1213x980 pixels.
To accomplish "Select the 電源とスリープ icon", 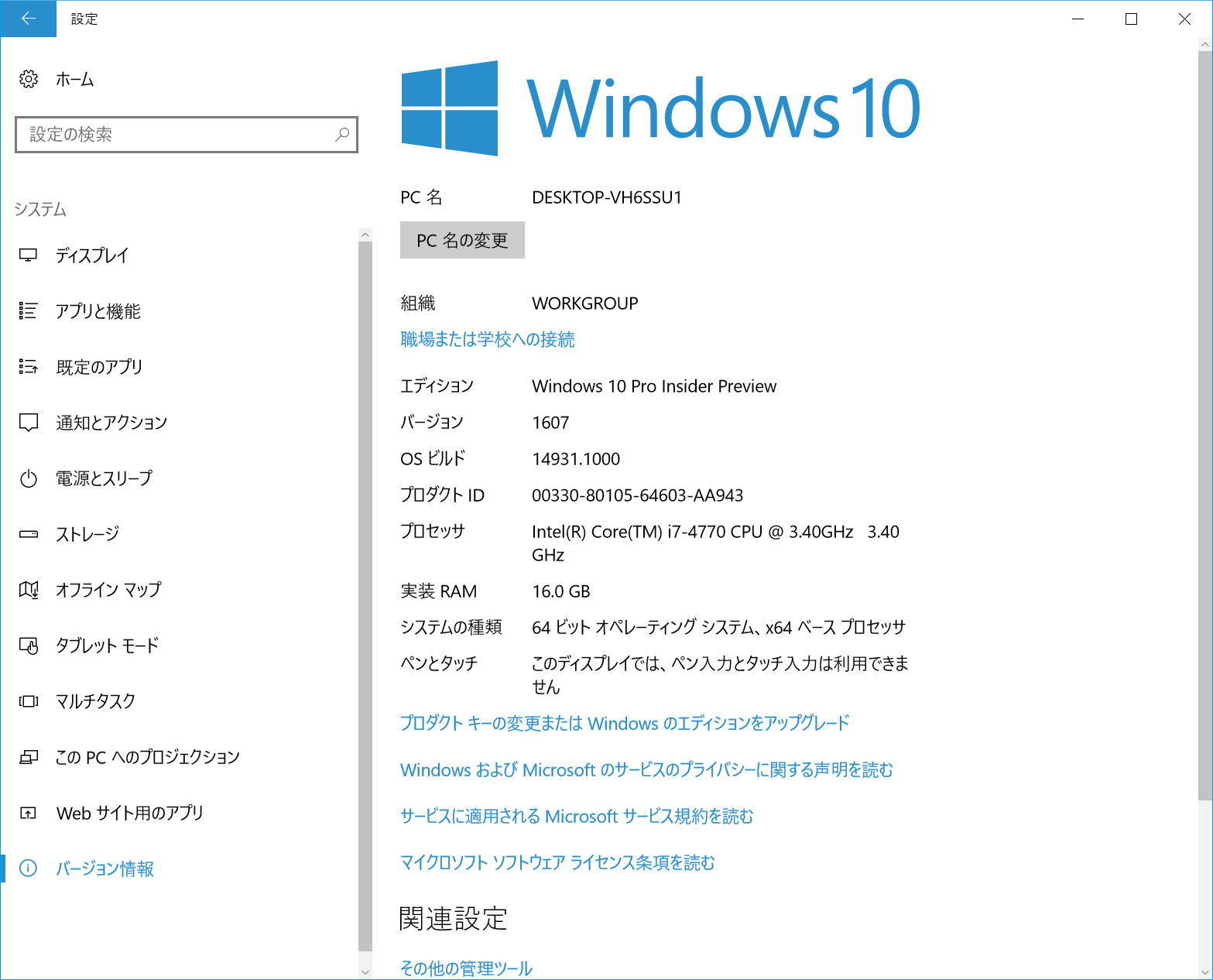I will tap(29, 478).
